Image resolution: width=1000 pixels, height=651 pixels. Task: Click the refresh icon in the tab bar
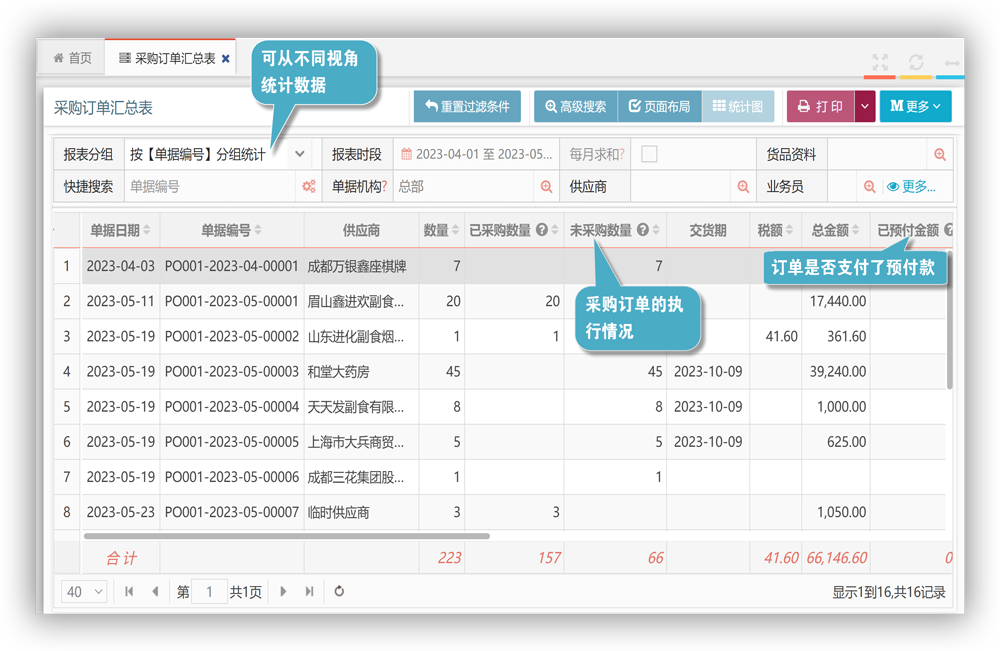916,62
